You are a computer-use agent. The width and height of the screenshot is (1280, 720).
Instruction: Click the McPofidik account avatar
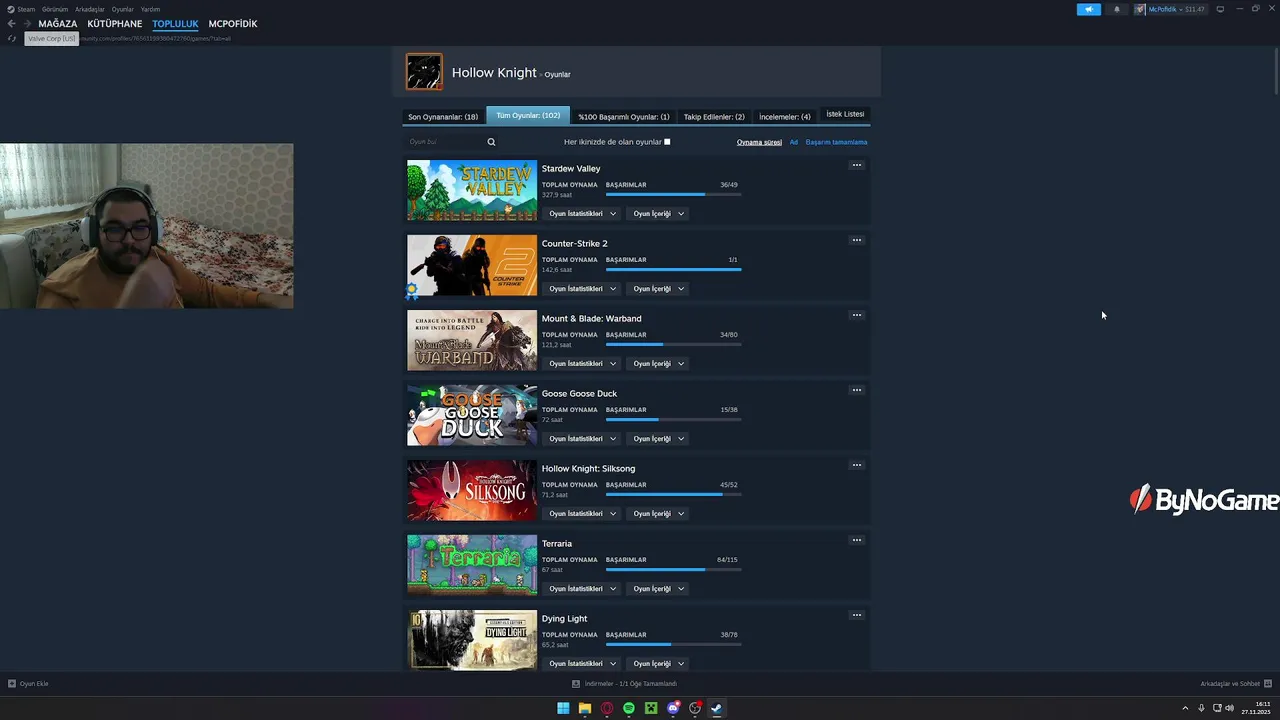[x=1140, y=9]
